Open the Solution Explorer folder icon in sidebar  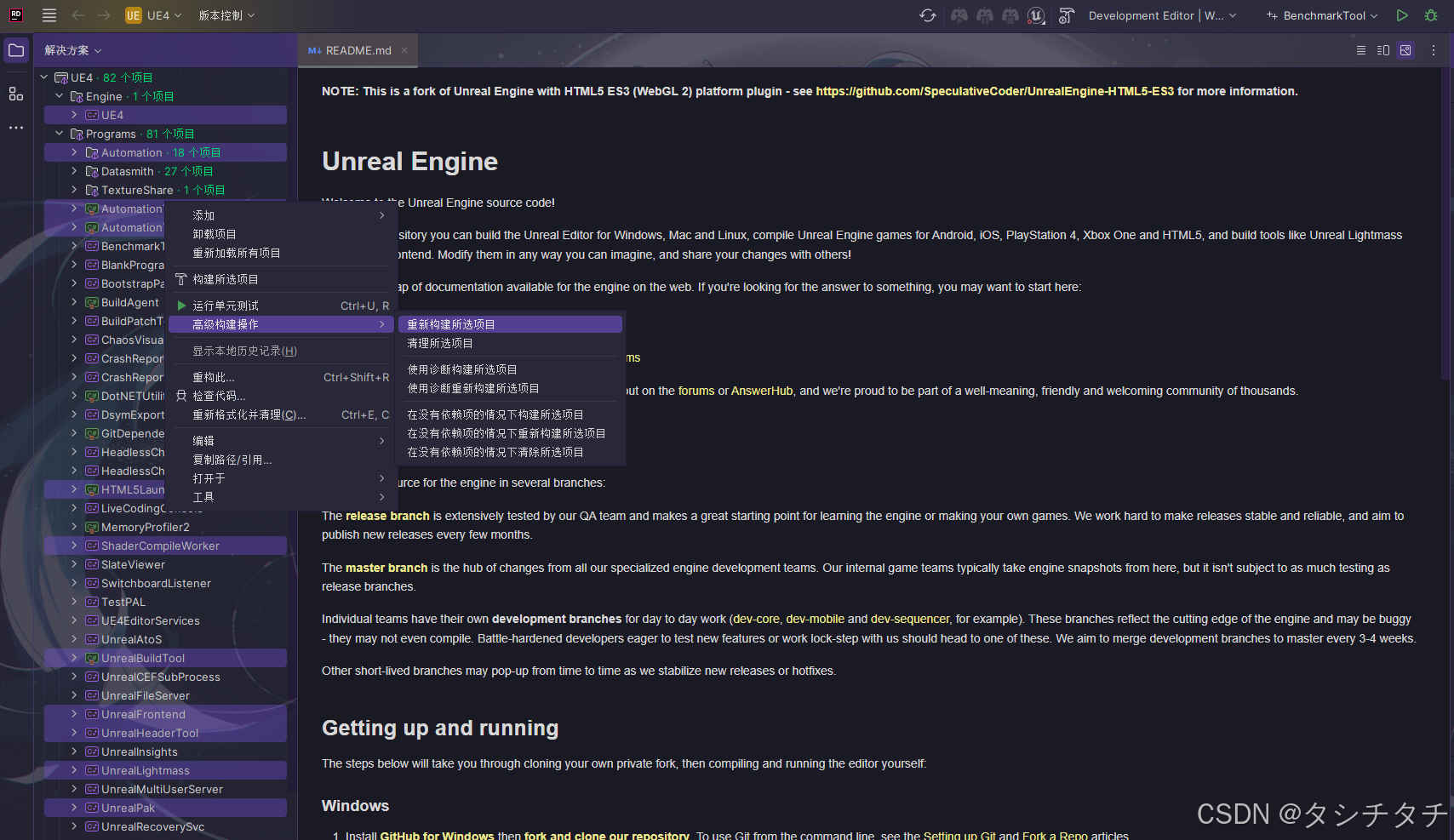15,49
